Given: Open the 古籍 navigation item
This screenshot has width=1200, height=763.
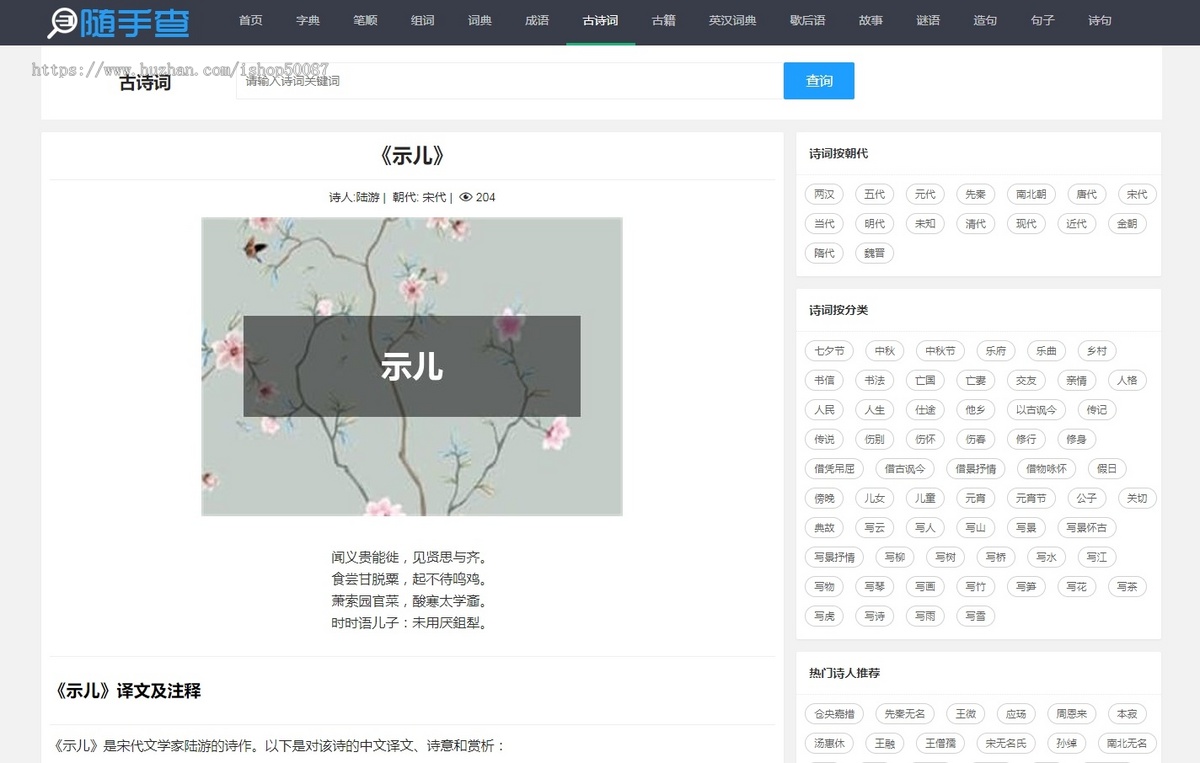Looking at the screenshot, I should tap(664, 20).
